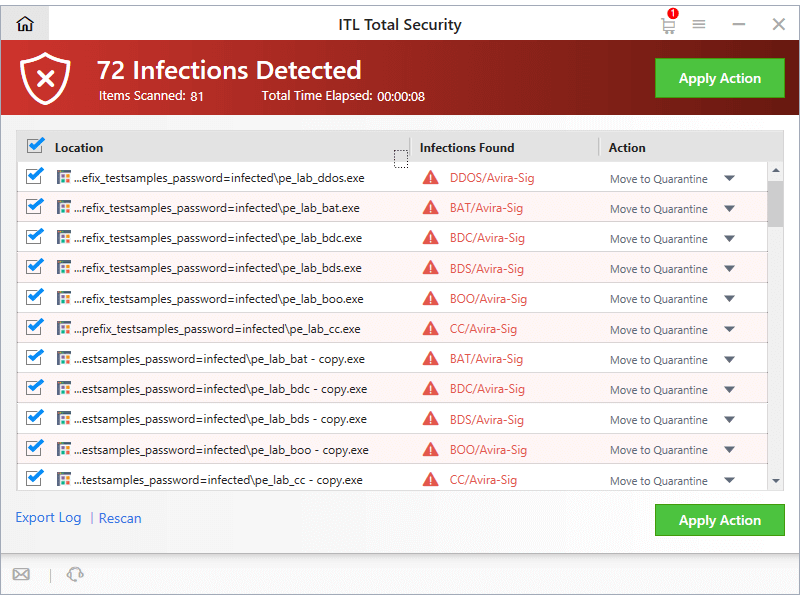Uncheck the pe_lab_bat.exe checkbox
This screenshot has width=800, height=600.
click(x=35, y=206)
